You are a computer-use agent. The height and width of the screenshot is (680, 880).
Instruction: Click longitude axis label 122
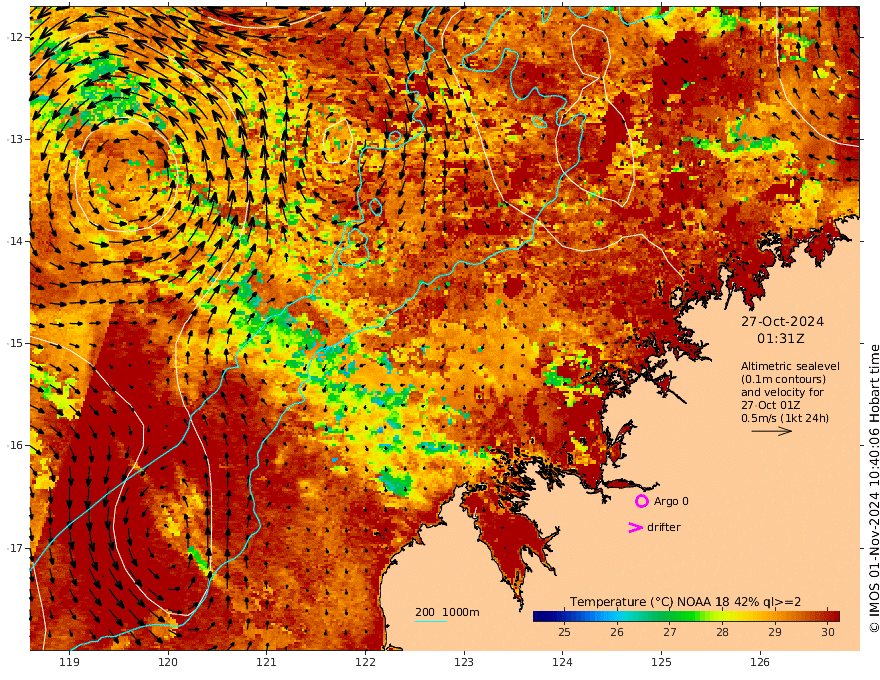coord(365,662)
